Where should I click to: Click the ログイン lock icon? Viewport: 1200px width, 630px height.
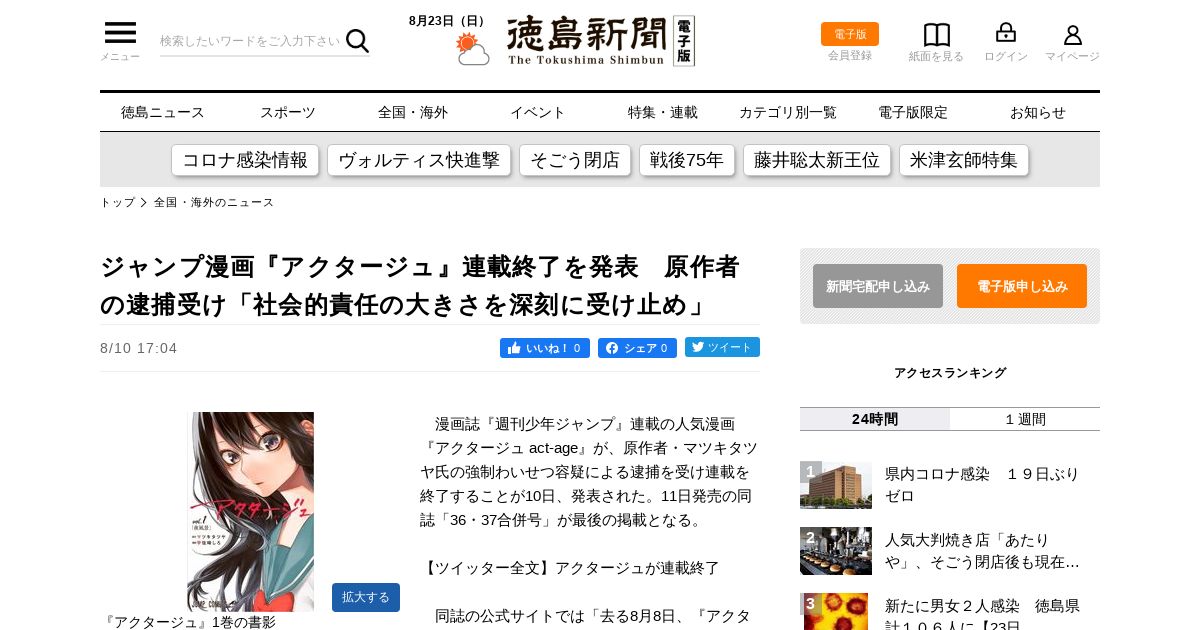pyautogui.click(x=1006, y=33)
